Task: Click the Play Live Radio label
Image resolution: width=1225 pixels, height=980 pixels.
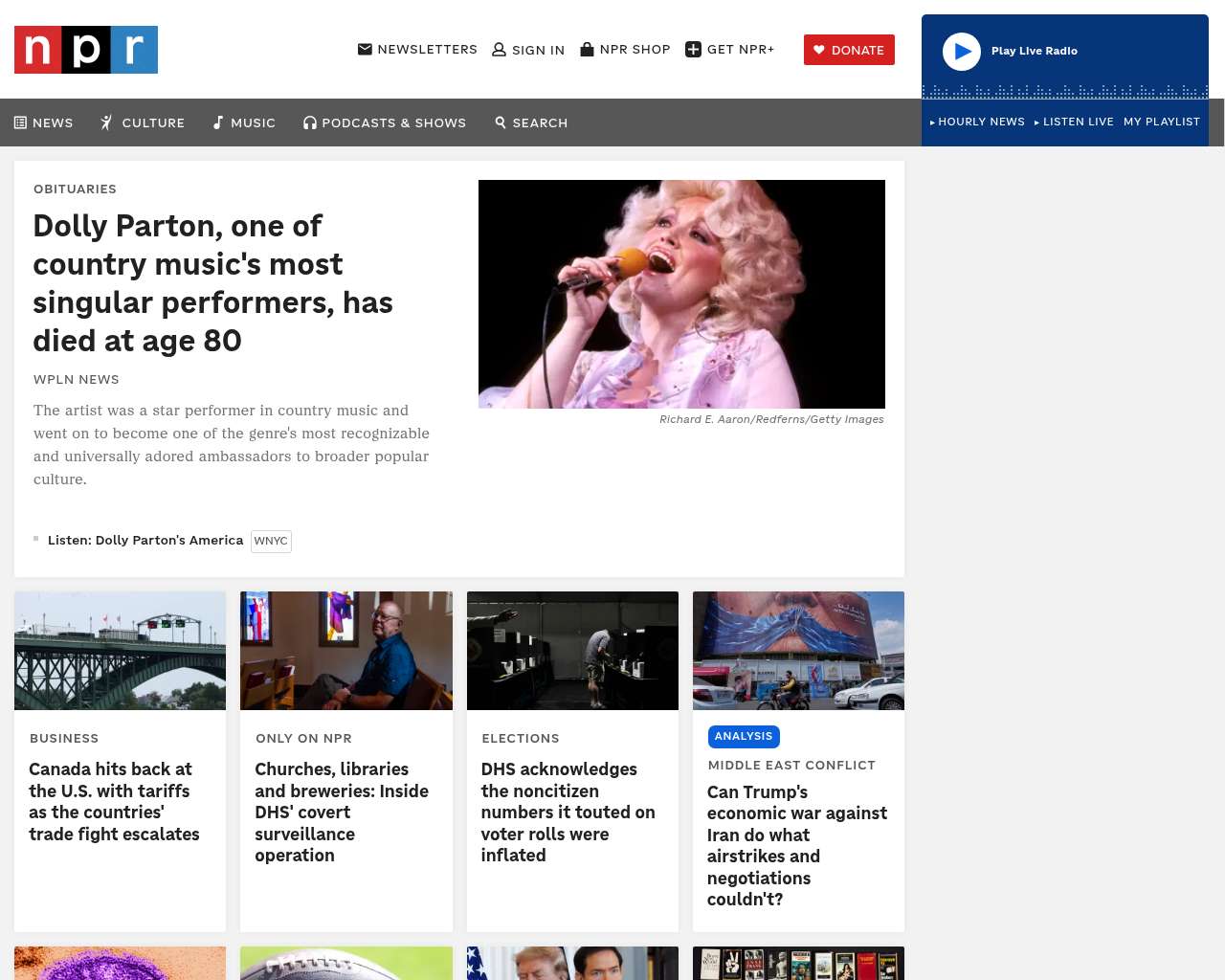Action: (1035, 51)
